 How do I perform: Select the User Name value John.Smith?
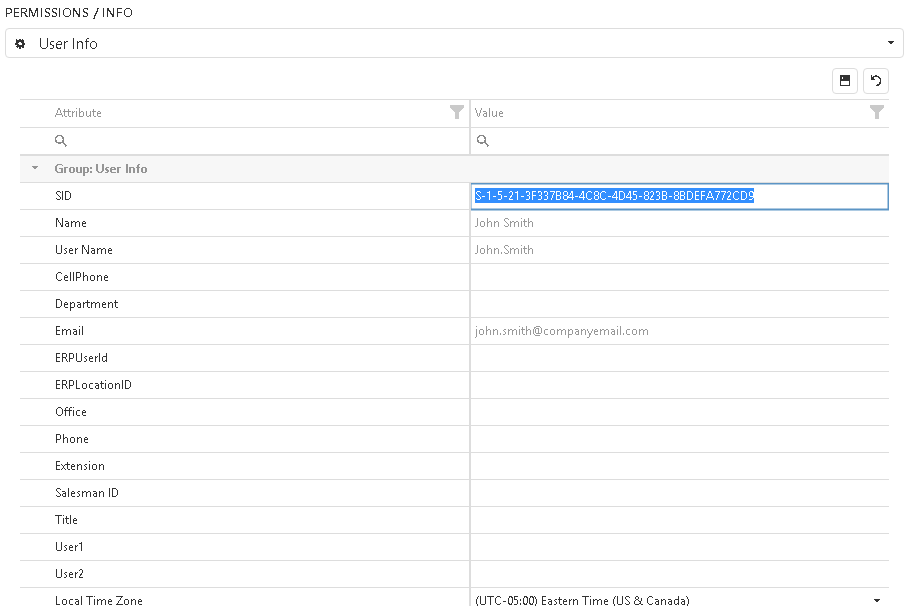point(504,250)
